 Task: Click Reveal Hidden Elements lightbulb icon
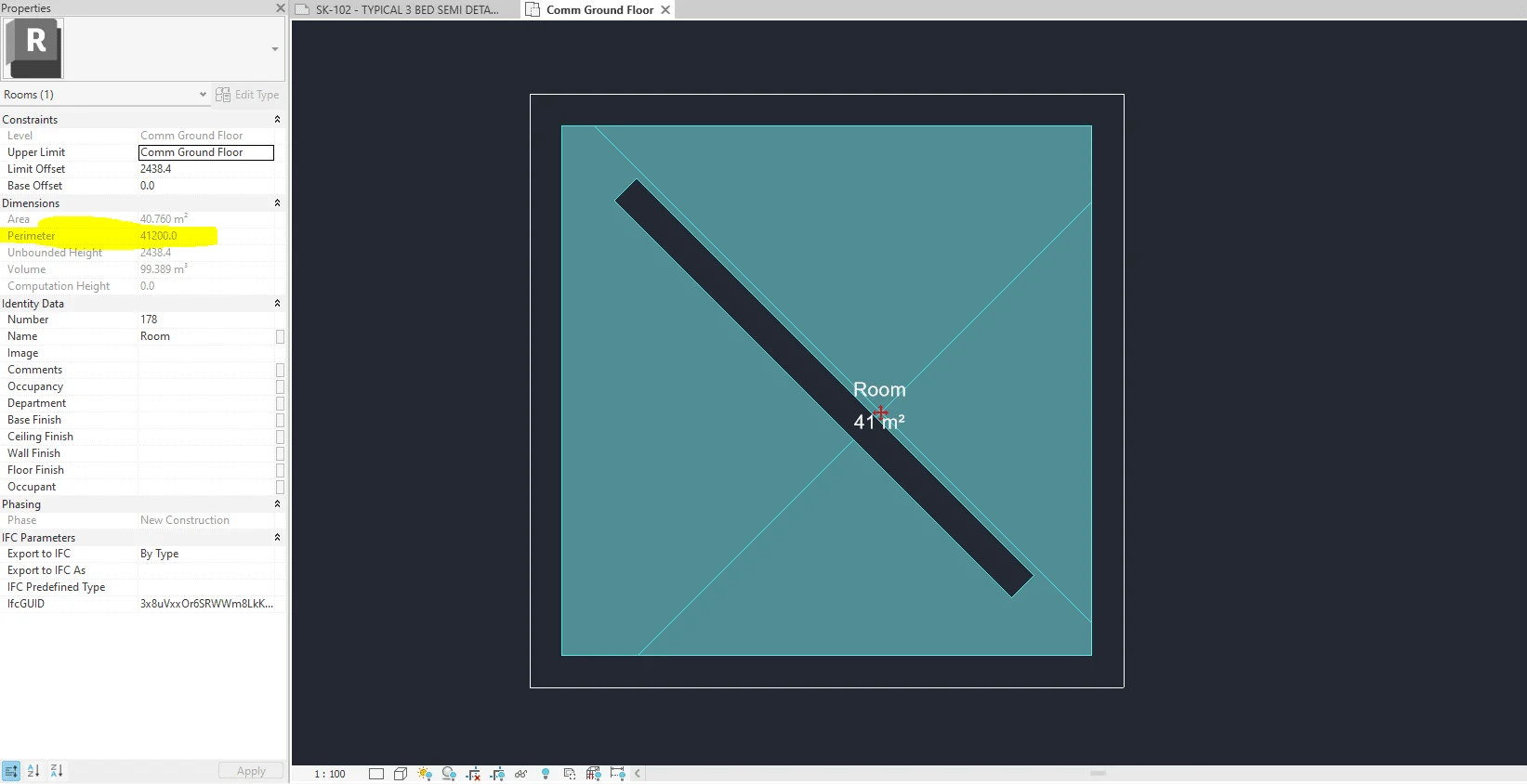click(x=546, y=774)
